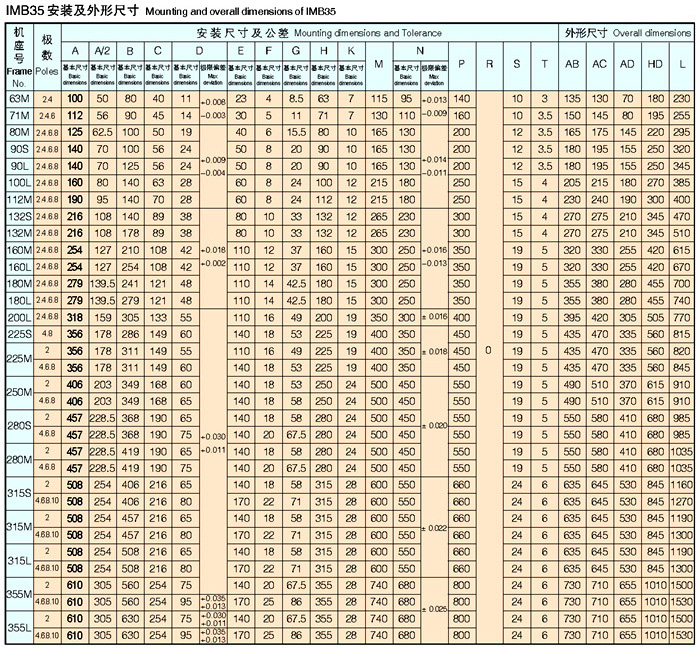
Task: Click frame label '112M'
Action: click(x=19, y=200)
